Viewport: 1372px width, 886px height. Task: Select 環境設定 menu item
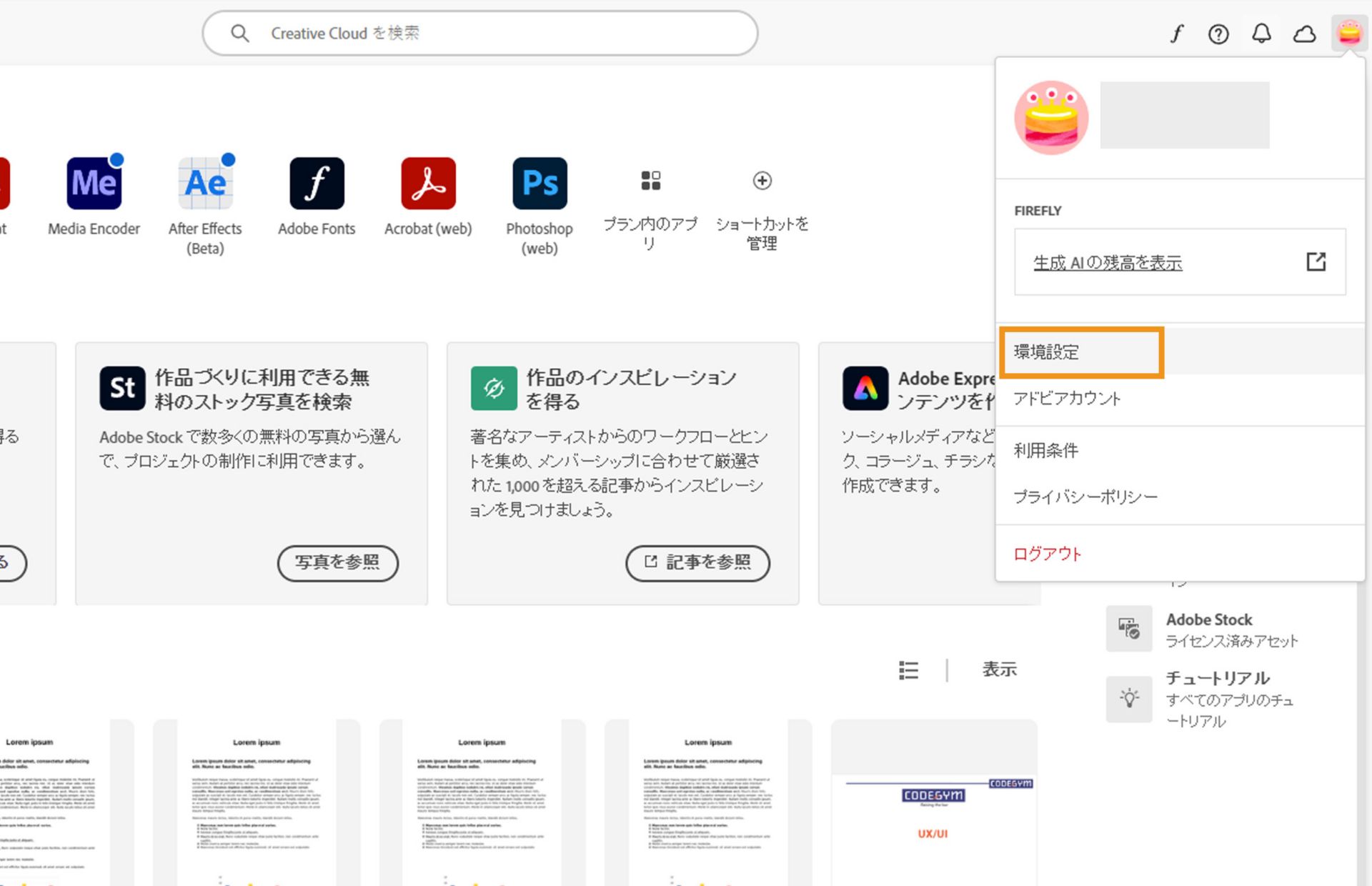1047,352
